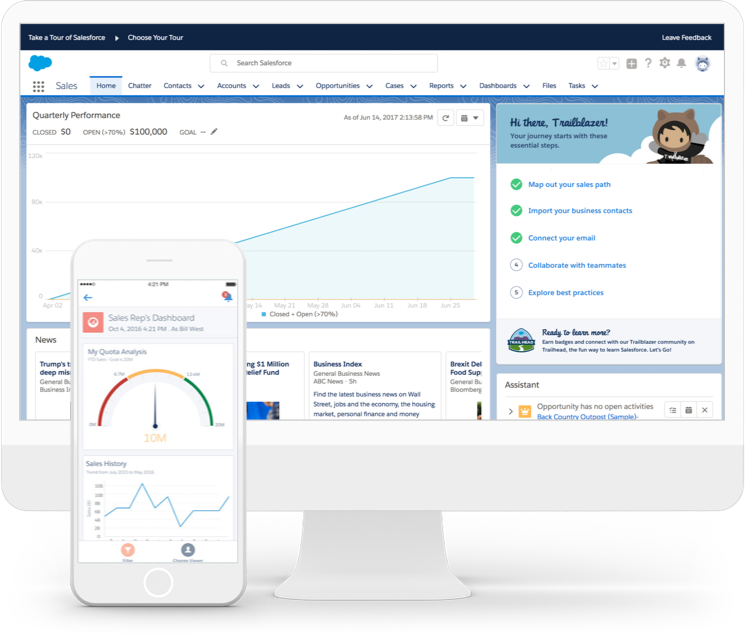The image size is (745, 633).
Task: Open the Contacts tab
Action: 177,86
